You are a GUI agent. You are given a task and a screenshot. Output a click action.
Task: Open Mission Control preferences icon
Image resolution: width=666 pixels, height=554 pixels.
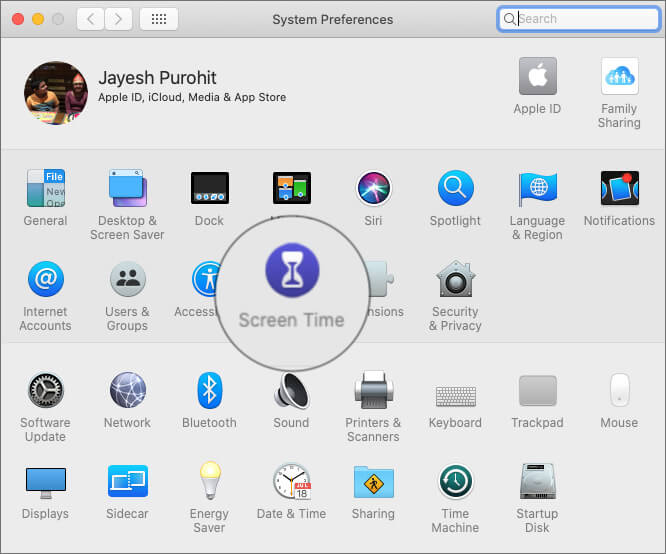tap(292, 188)
